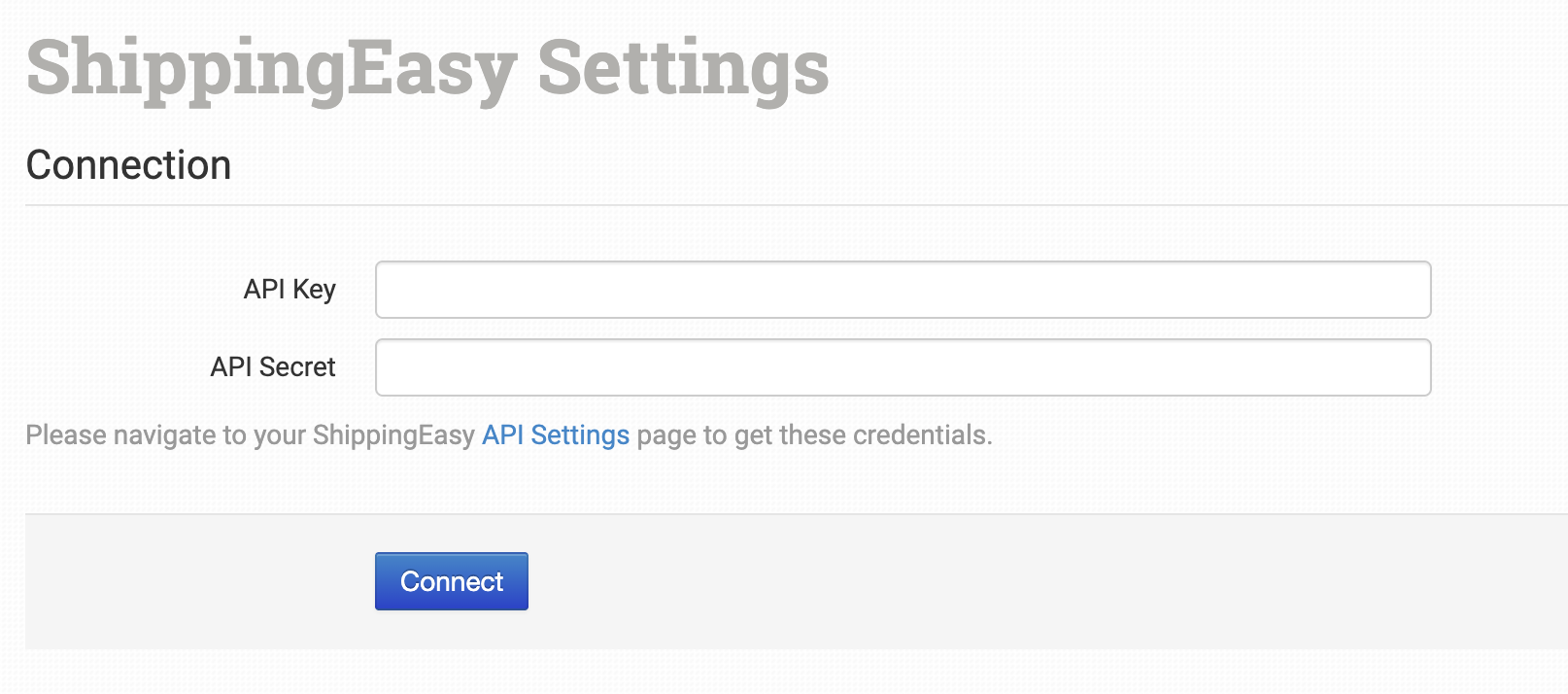
Task: Click the divider line below Connection heading
Action: (x=777, y=205)
